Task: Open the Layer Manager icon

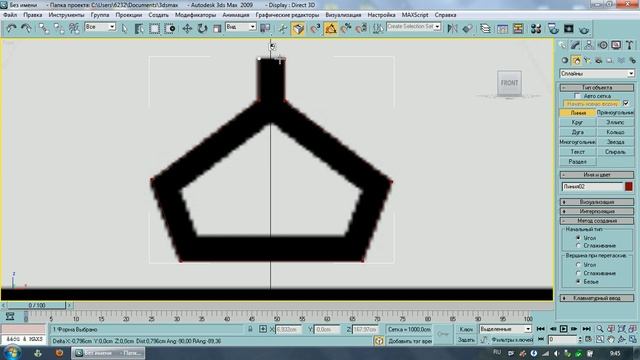Action: click(x=485, y=28)
